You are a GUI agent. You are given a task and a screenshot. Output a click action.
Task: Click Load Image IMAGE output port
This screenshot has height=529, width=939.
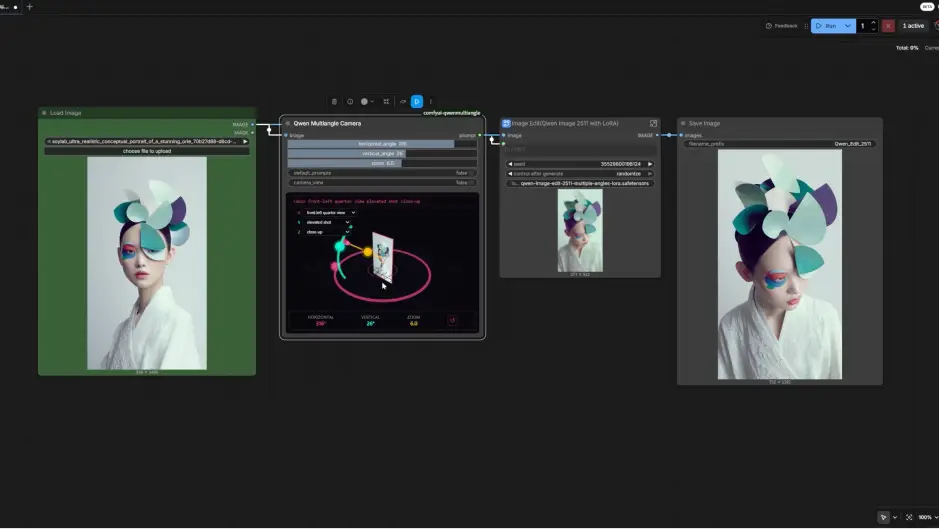[x=252, y=125]
